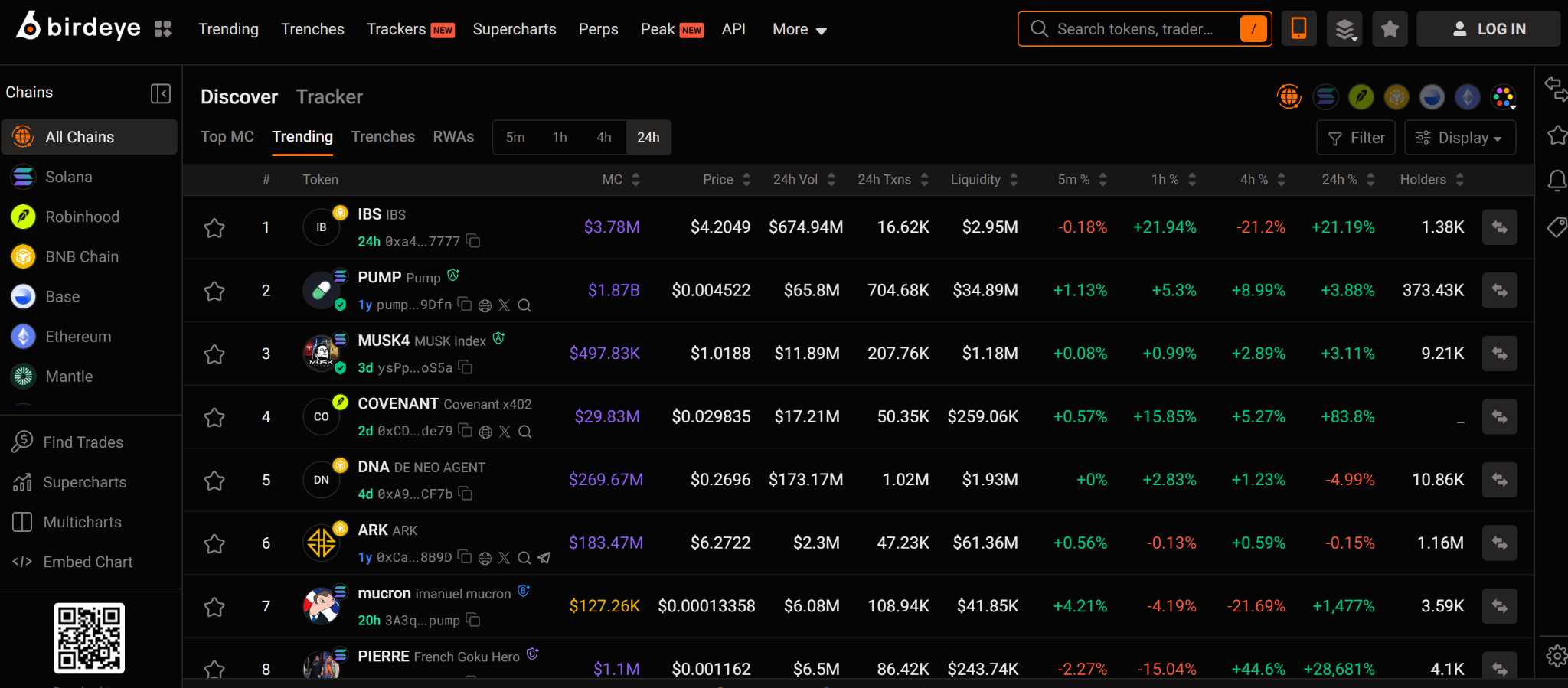
Task: Sort by Holders column
Action: pyautogui.click(x=1432, y=179)
